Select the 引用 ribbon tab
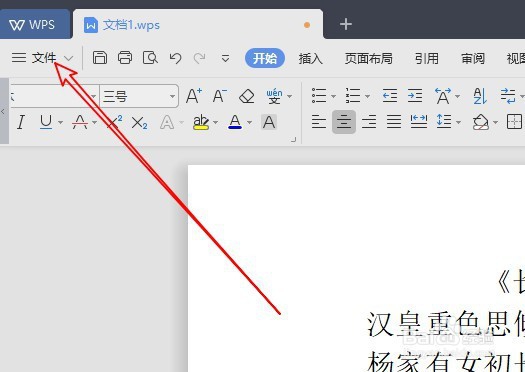The height and width of the screenshot is (372, 525). tap(427, 59)
